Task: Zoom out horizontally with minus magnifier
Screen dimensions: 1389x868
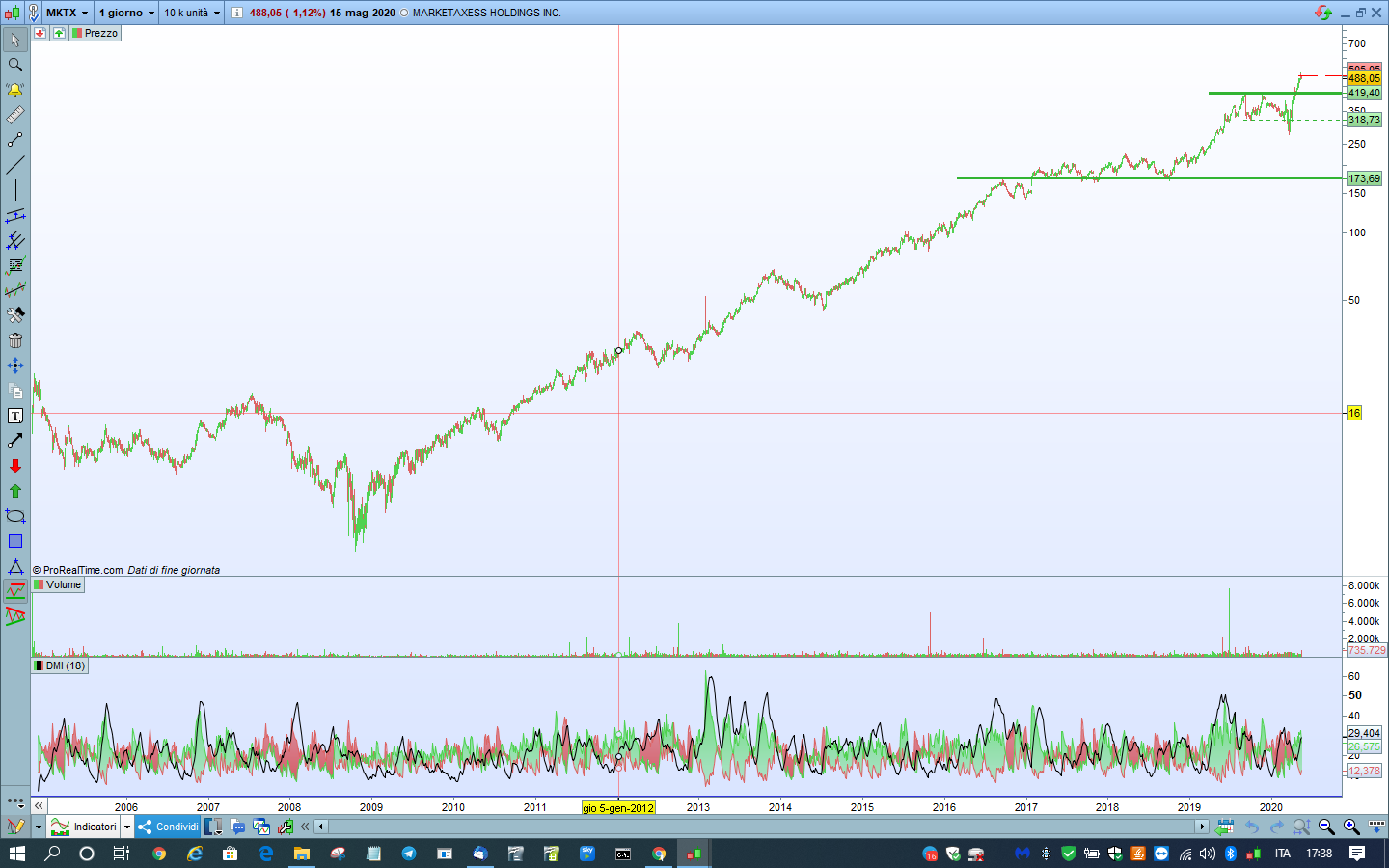Action: pyautogui.click(x=1326, y=827)
